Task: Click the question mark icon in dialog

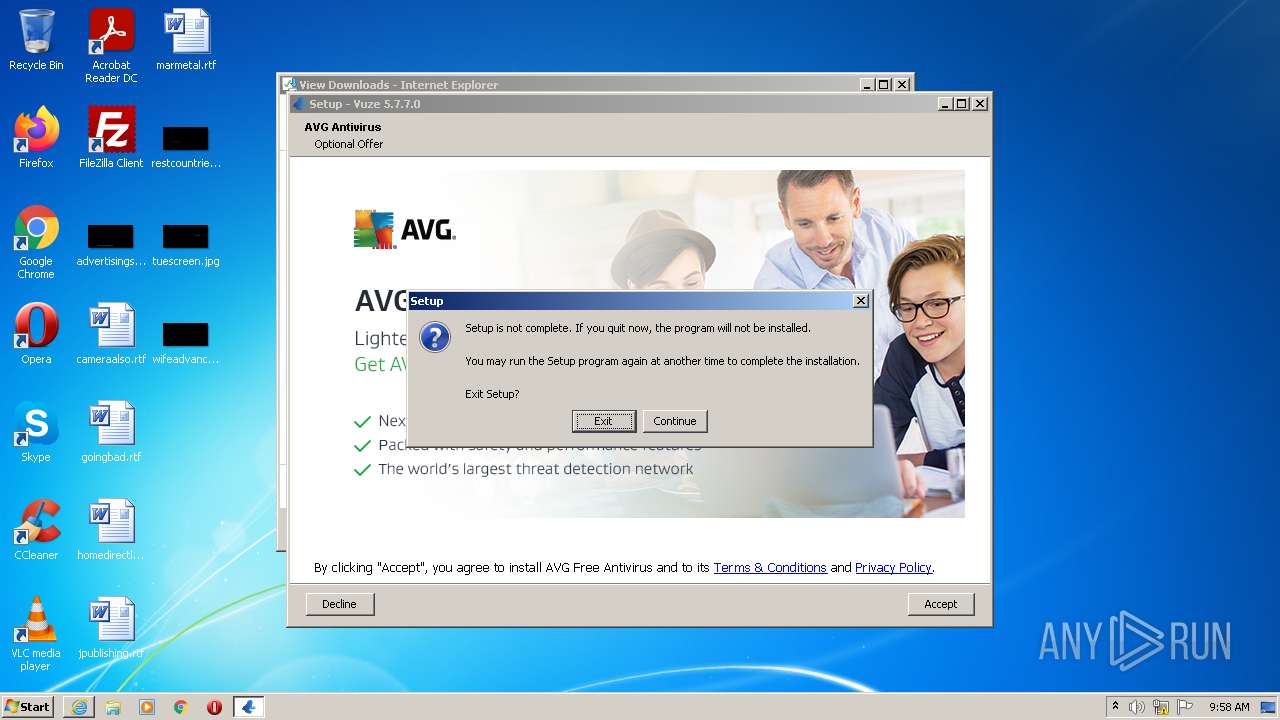Action: coord(435,337)
